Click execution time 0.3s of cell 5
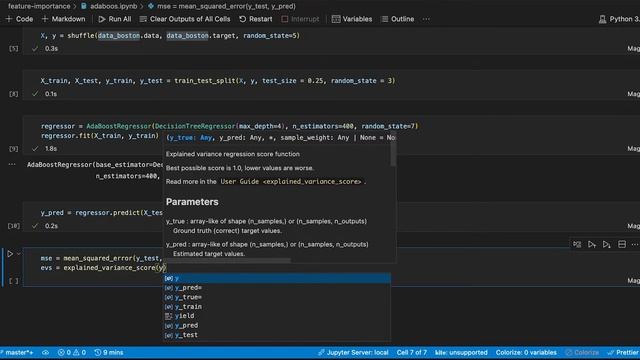This screenshot has height=360, width=640. [x=51, y=49]
